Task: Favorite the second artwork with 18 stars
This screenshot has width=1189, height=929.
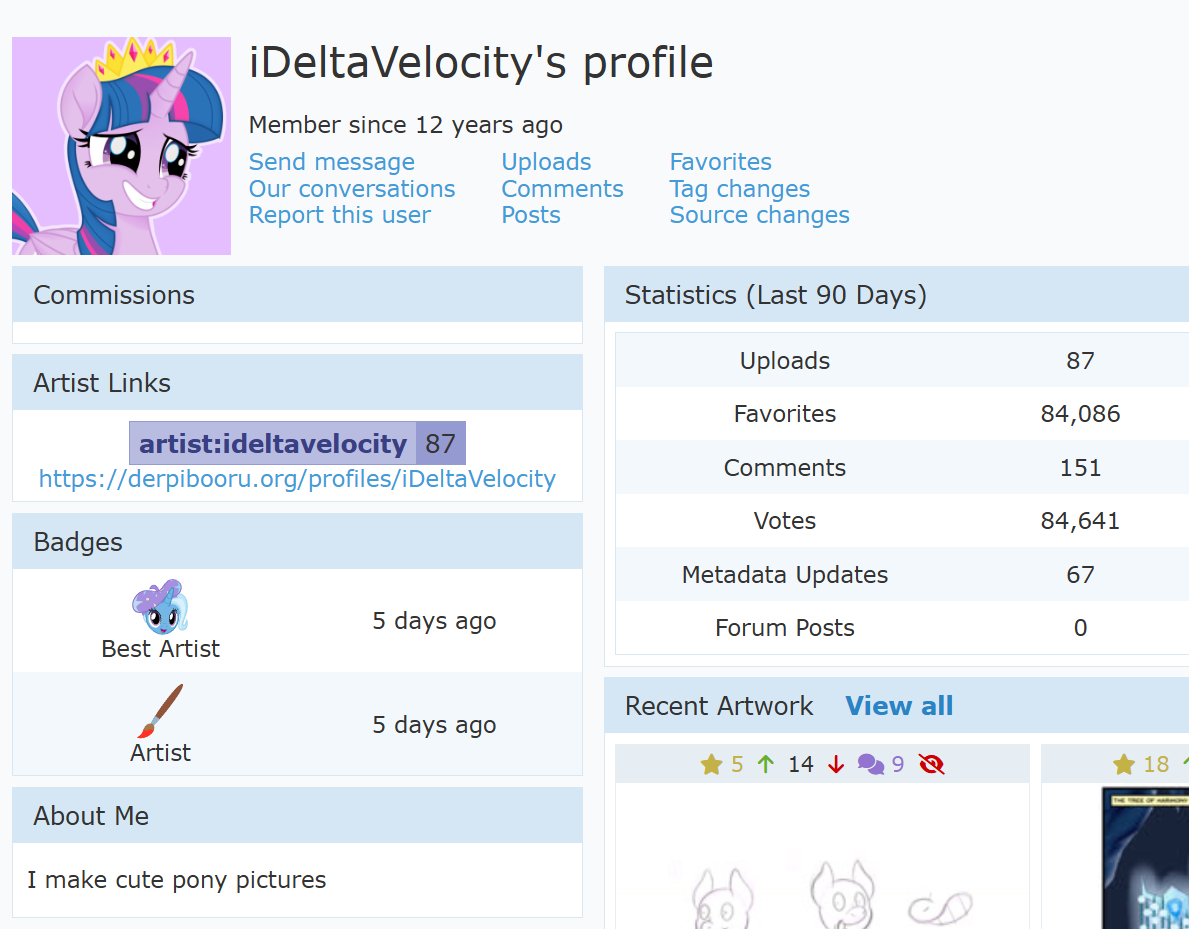Action: coord(1124,765)
